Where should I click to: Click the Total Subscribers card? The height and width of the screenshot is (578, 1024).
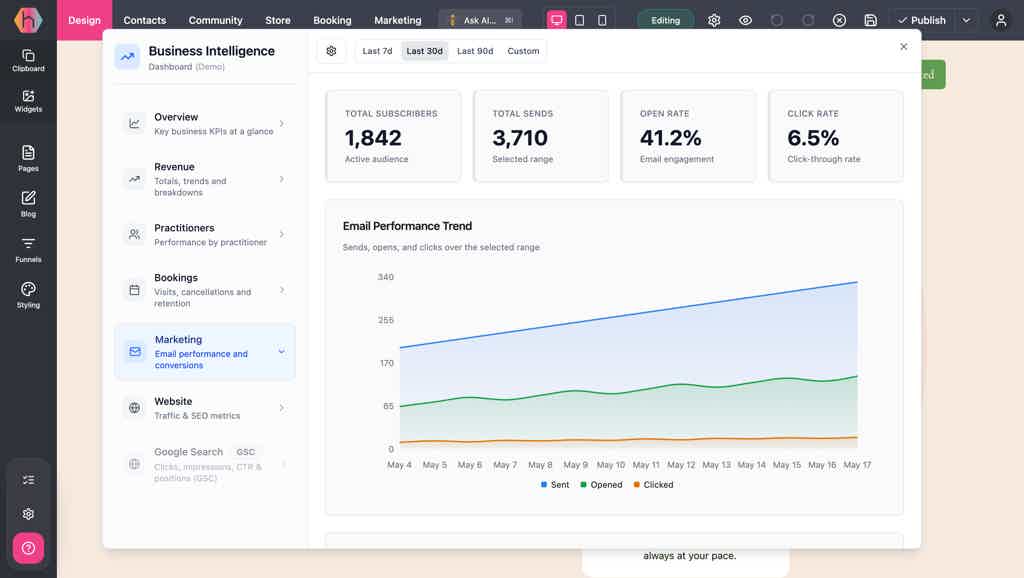click(x=393, y=136)
